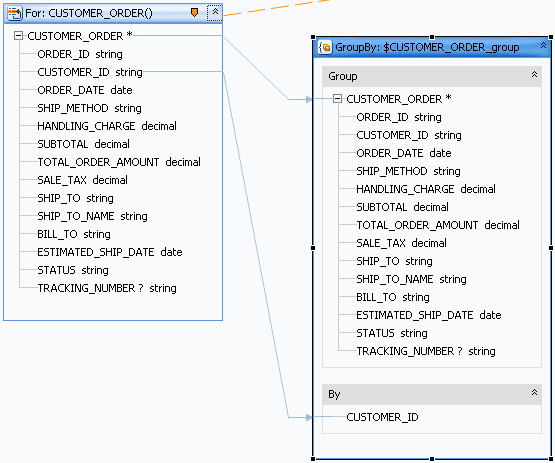Viewport: 555px width, 463px height.
Task: Select ORDER_ID string in the Group section
Action: pos(399,117)
